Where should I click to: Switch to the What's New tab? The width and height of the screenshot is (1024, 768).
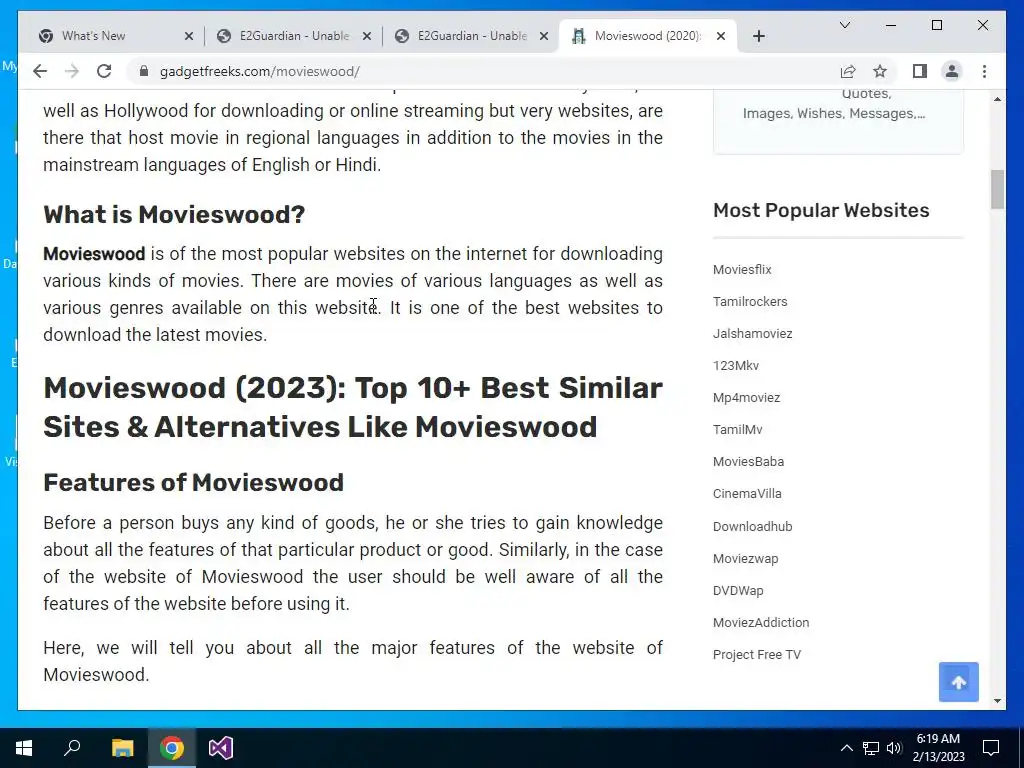click(114, 36)
